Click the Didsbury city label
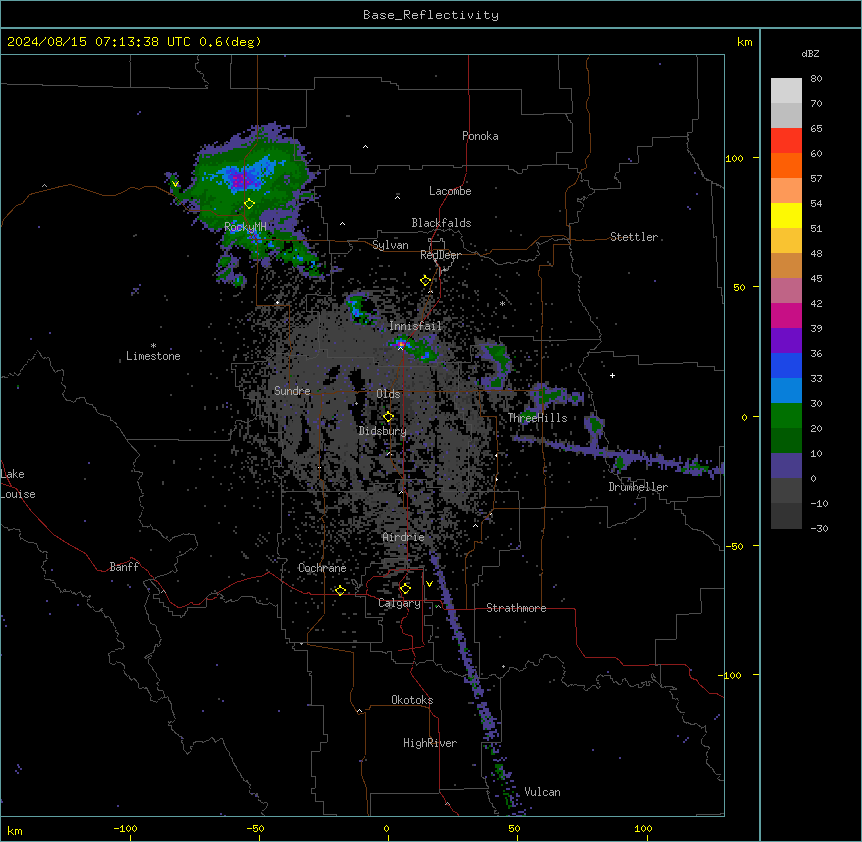This screenshot has width=862, height=842. 383,431
